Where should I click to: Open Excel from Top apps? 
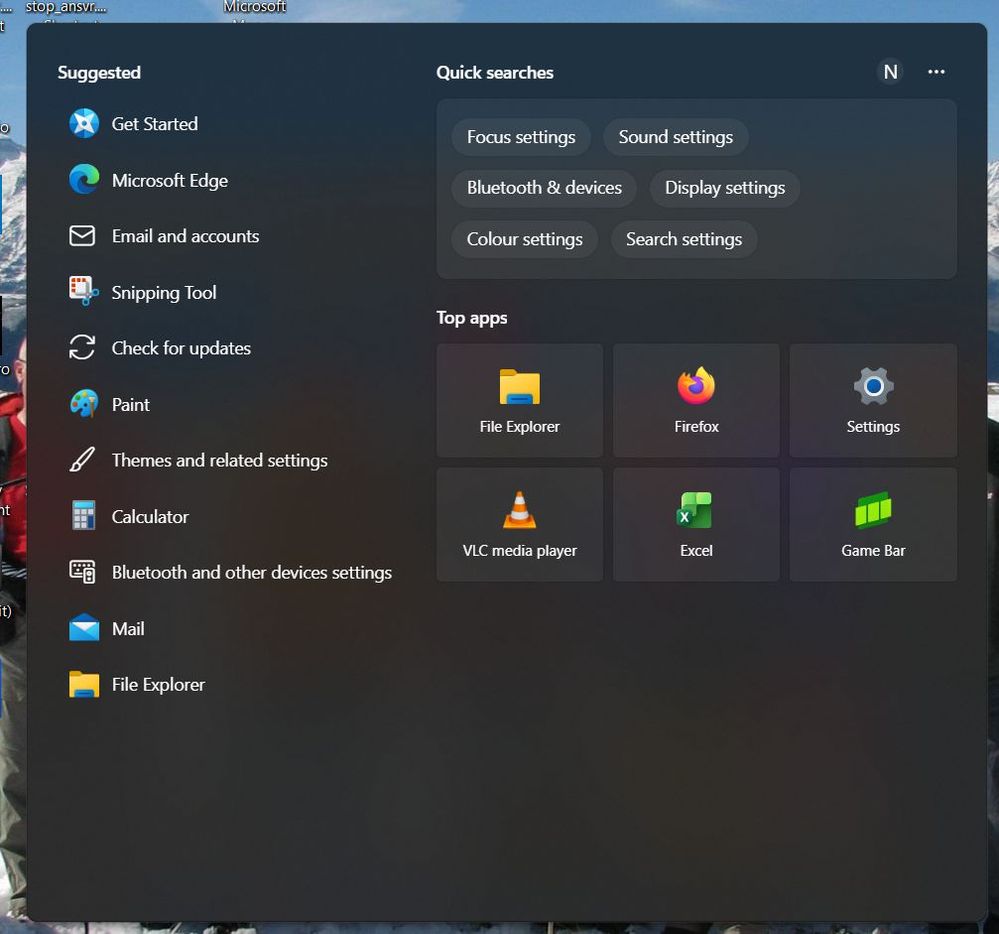(696, 524)
